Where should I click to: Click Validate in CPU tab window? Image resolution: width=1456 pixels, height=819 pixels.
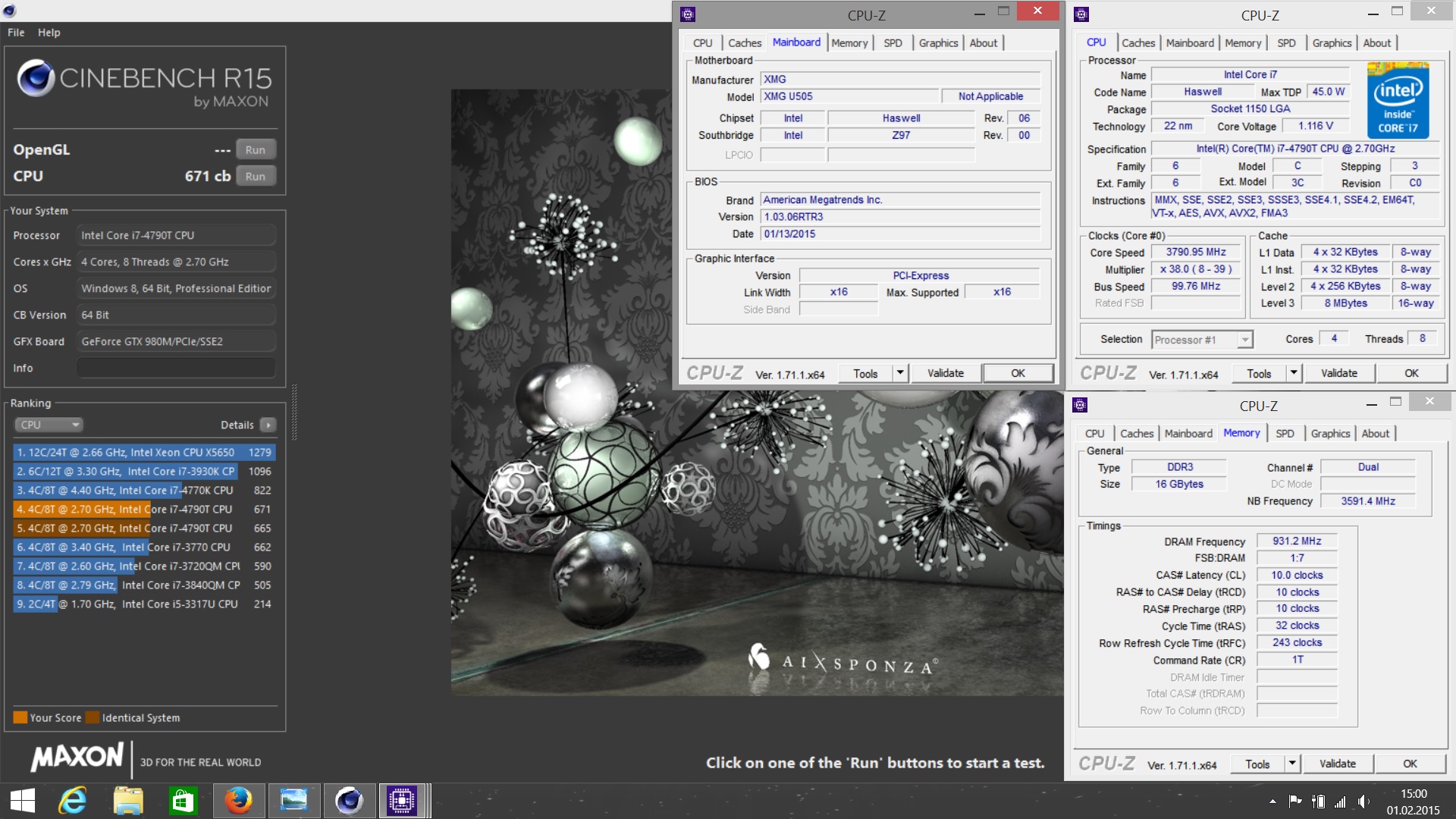pyautogui.click(x=1339, y=373)
